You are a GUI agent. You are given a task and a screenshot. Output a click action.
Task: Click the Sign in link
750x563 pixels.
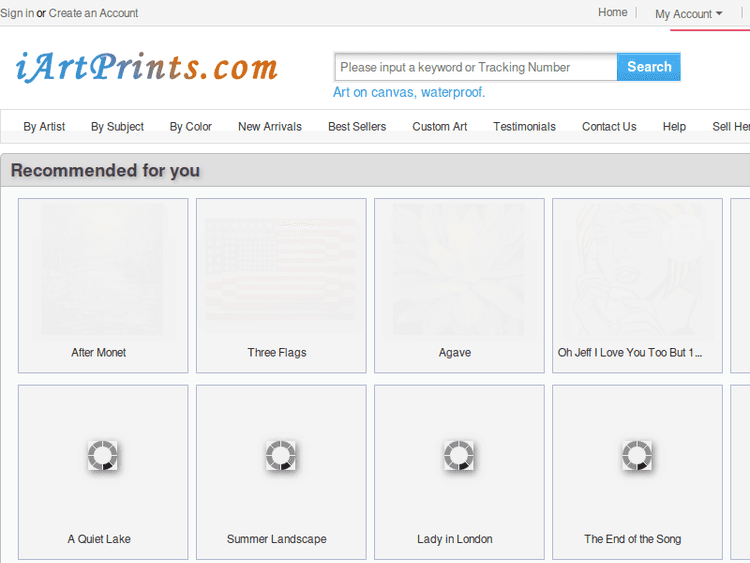tap(16, 13)
